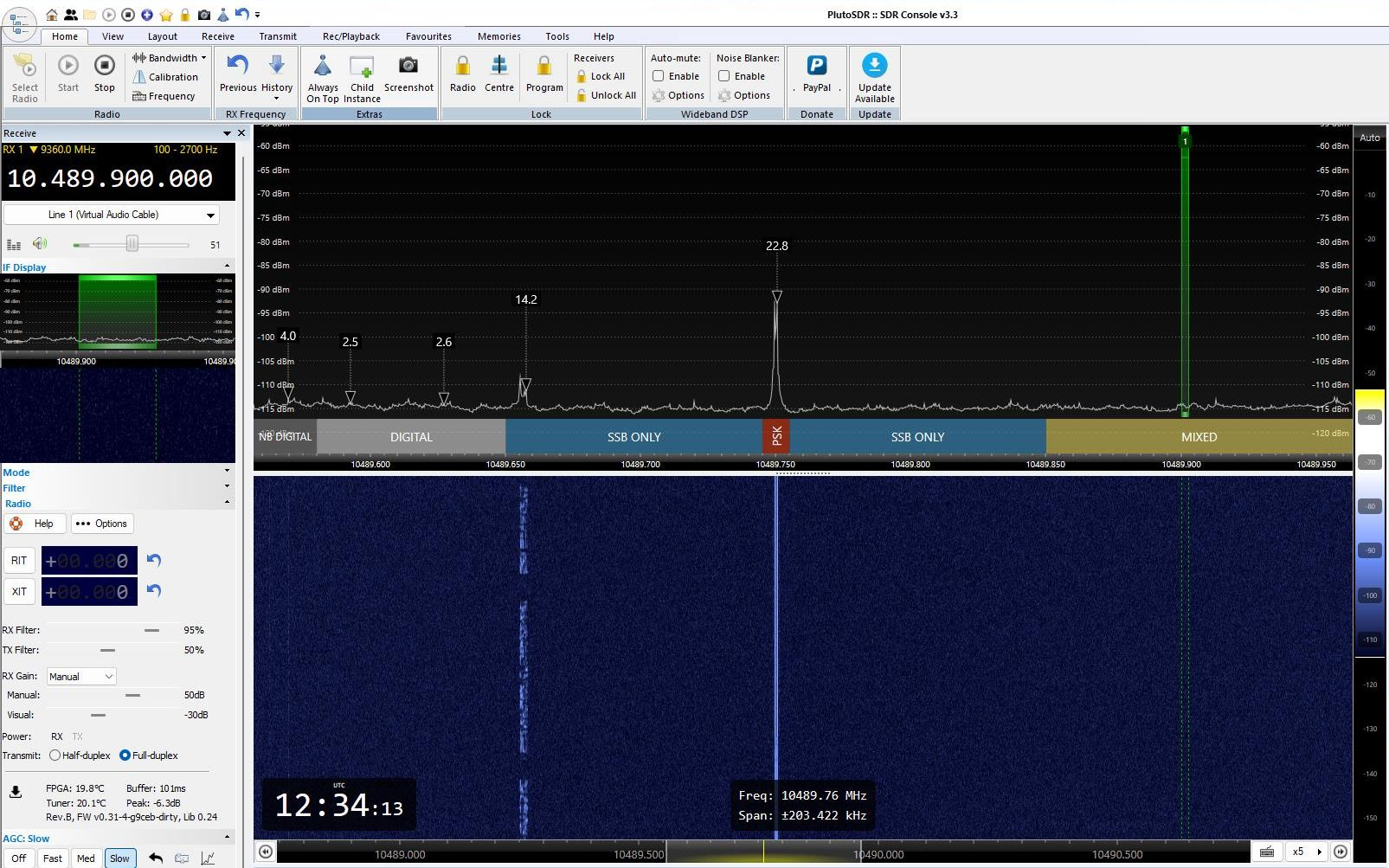Click the favourites star in quick access bar
The height and width of the screenshot is (868, 1389).
166,15
